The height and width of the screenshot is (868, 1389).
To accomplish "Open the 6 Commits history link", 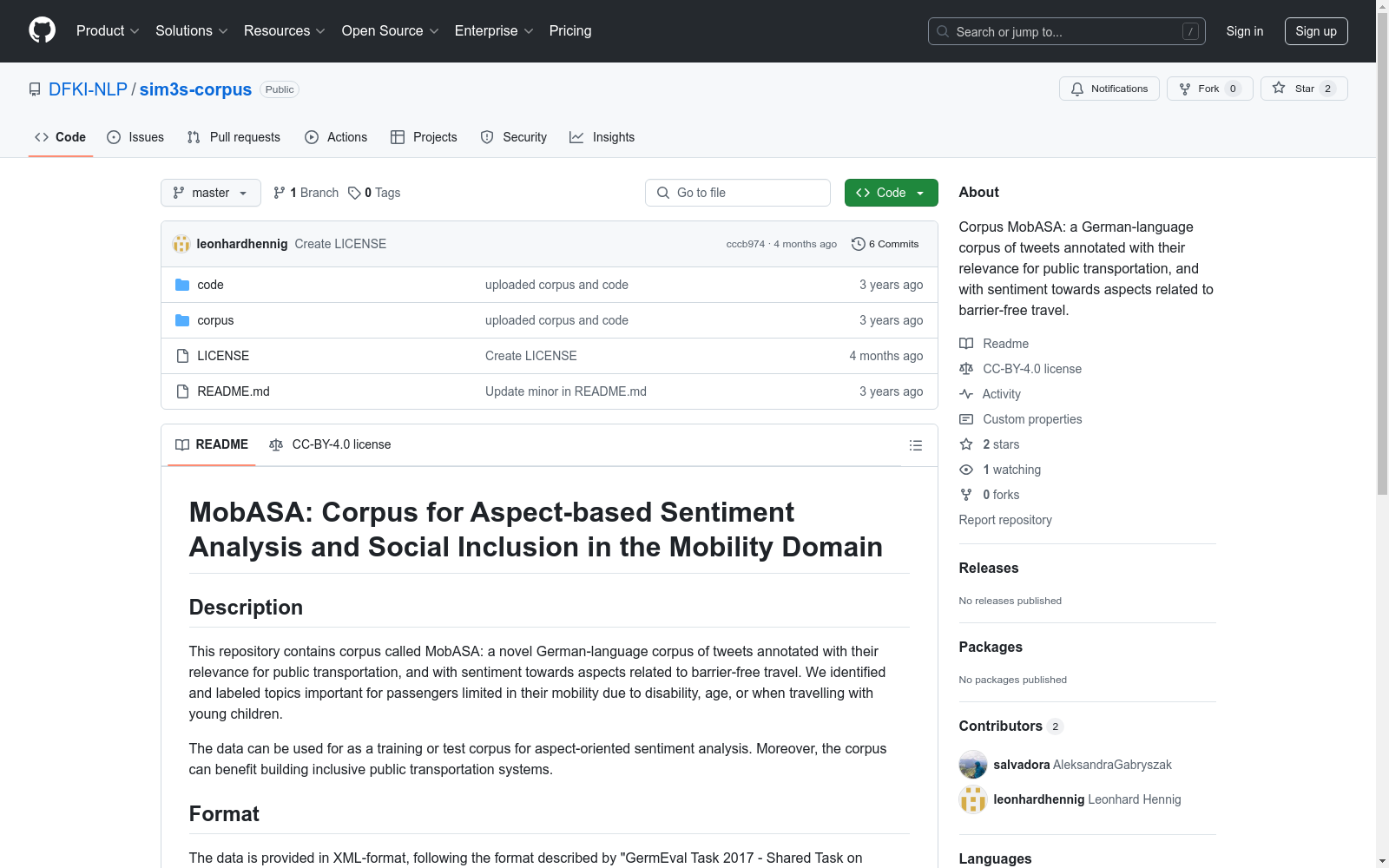I will tap(885, 244).
